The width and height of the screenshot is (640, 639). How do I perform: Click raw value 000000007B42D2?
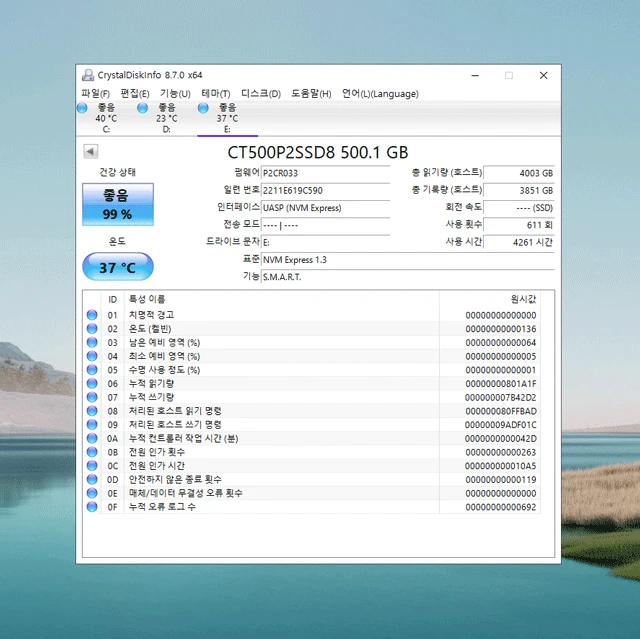click(x=500, y=397)
